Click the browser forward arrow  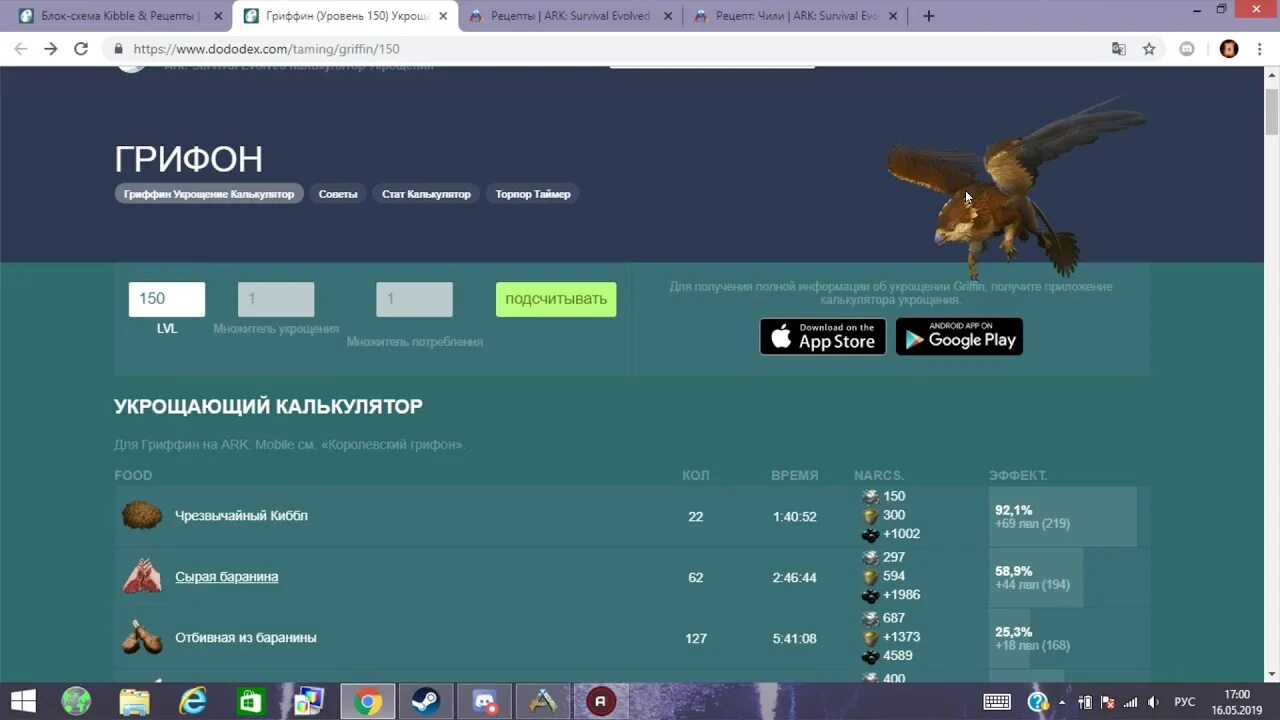(51, 49)
